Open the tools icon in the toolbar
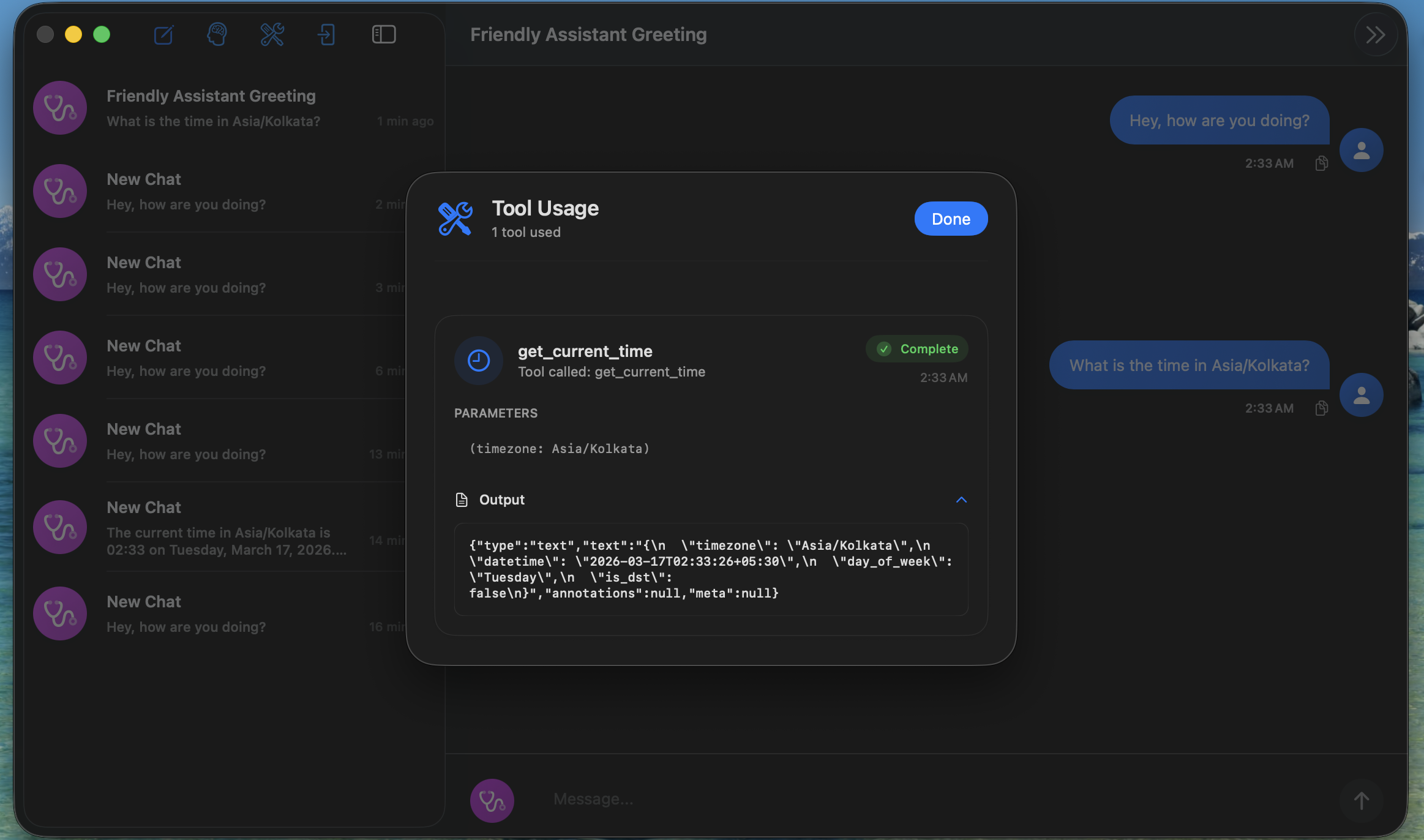 pos(272,34)
